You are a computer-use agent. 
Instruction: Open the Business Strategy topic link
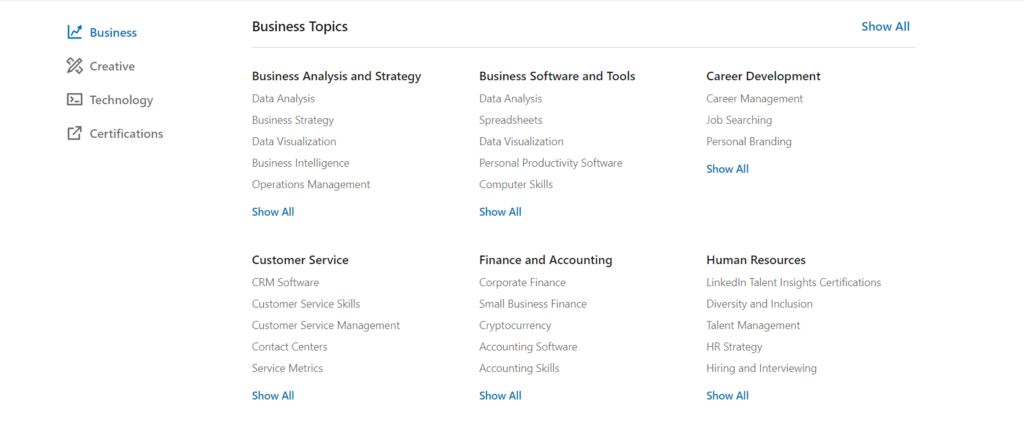click(293, 120)
